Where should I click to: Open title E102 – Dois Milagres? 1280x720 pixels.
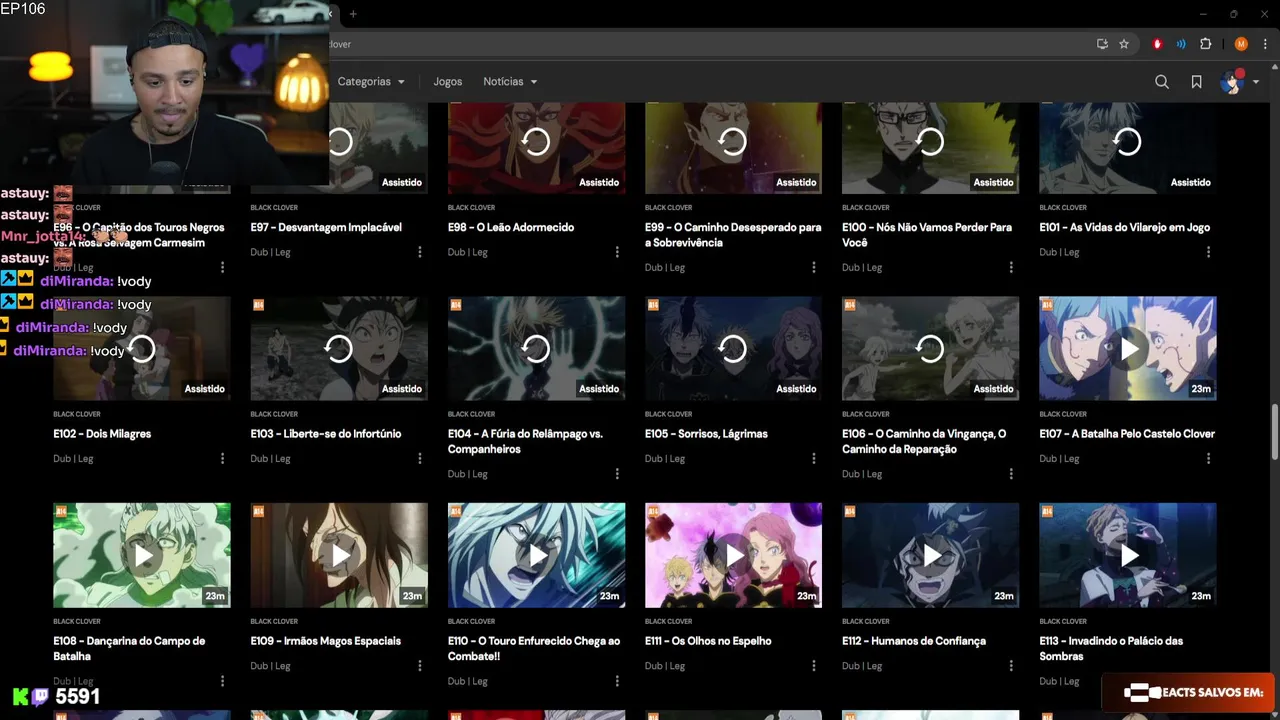coord(102,434)
